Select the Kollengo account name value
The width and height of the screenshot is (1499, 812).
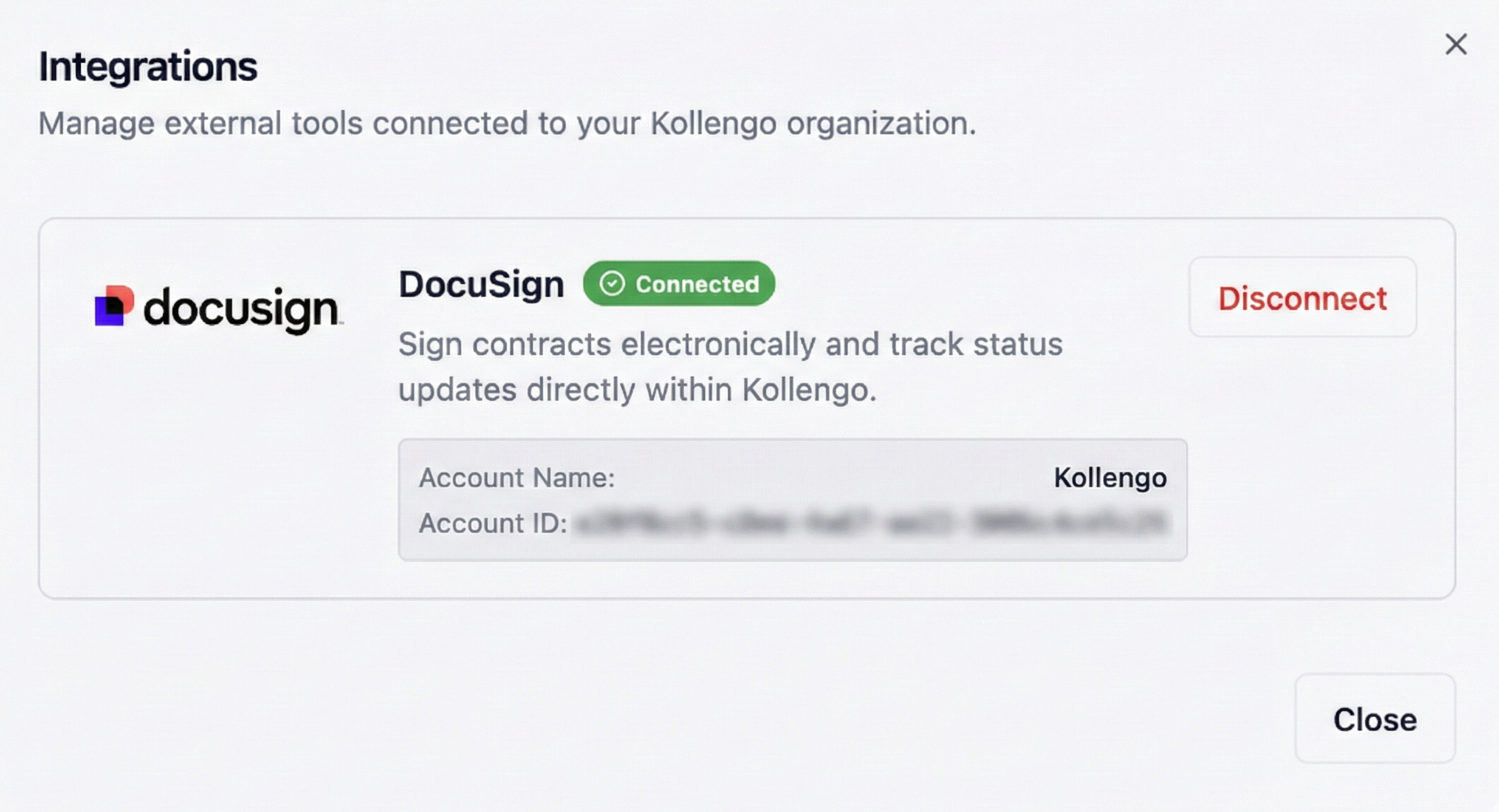(1109, 477)
